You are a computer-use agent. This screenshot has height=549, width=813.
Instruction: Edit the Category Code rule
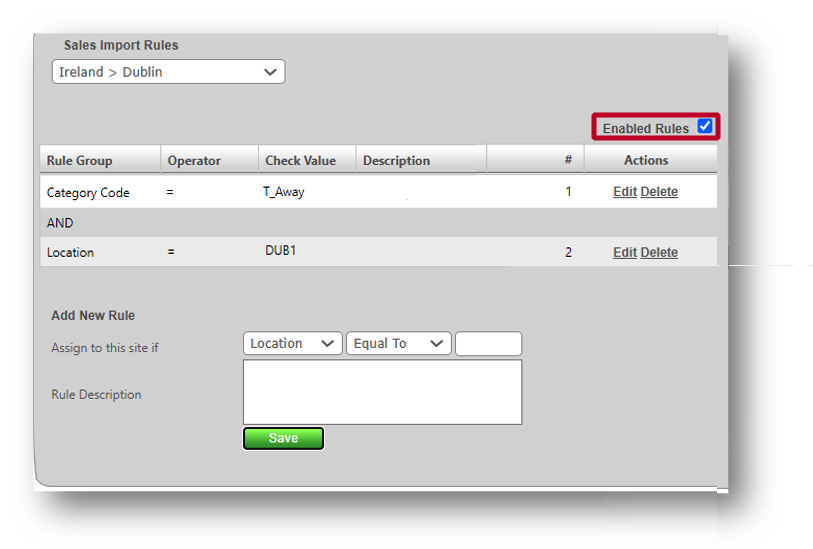(624, 192)
